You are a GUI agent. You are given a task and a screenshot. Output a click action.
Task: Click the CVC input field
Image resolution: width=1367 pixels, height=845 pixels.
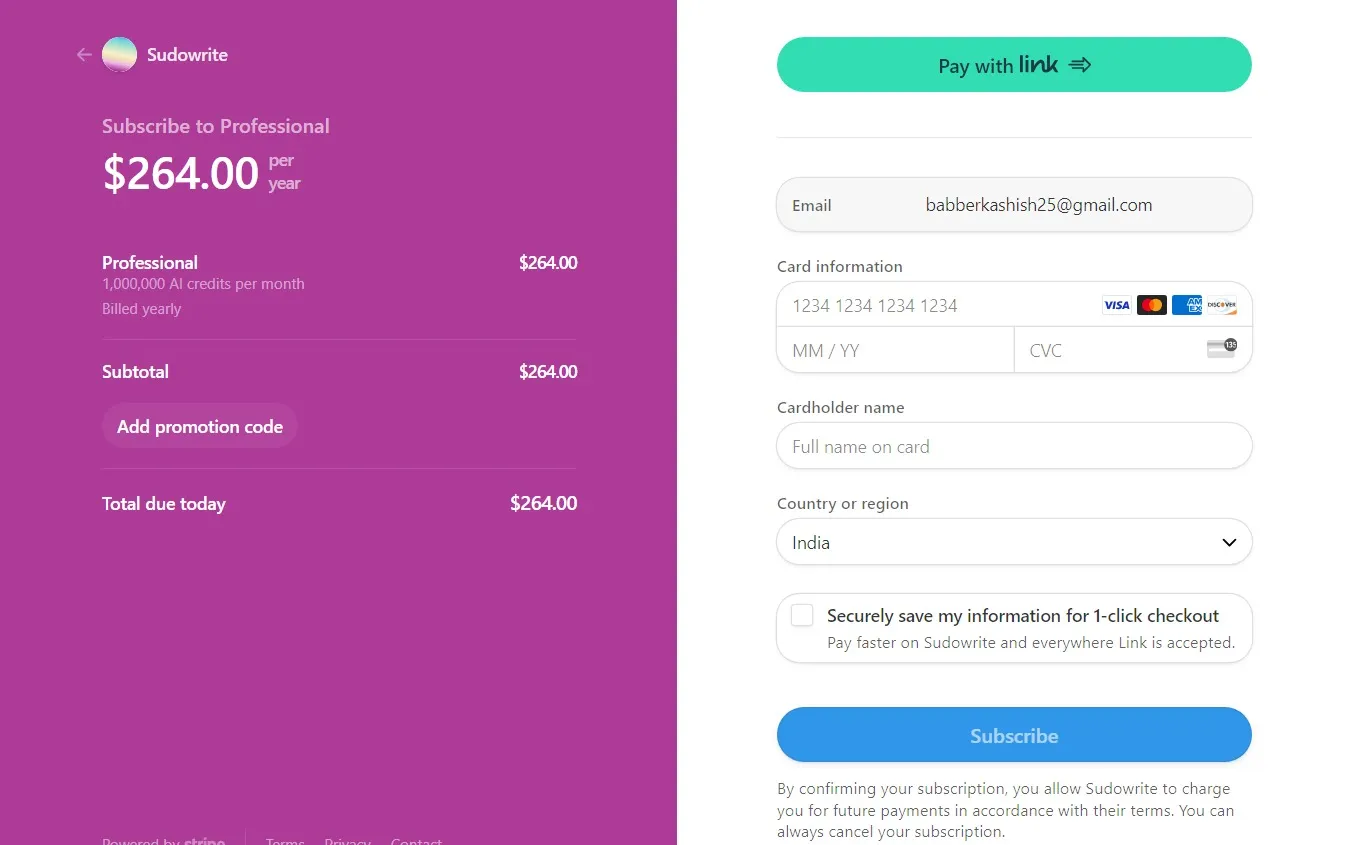click(x=1105, y=350)
